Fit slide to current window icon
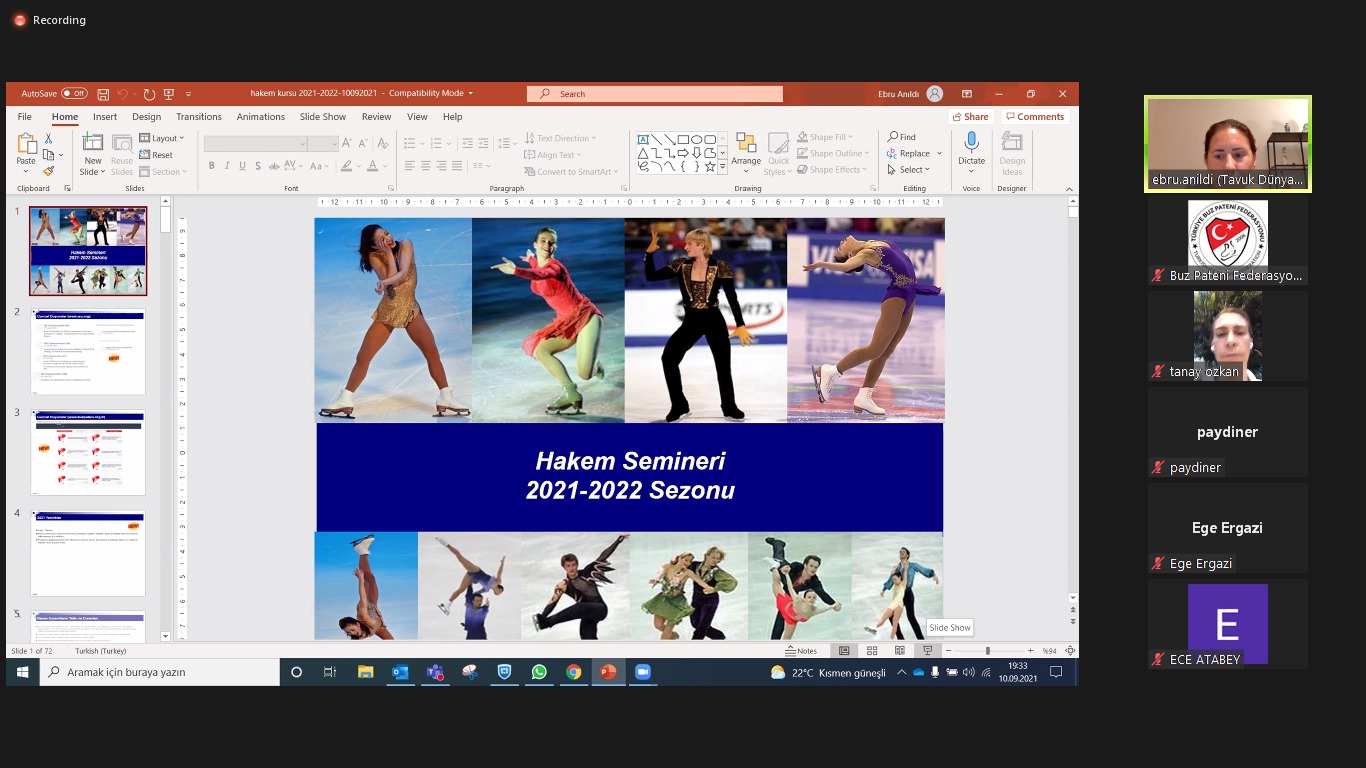This screenshot has height=768, width=1366. coord(1070,651)
